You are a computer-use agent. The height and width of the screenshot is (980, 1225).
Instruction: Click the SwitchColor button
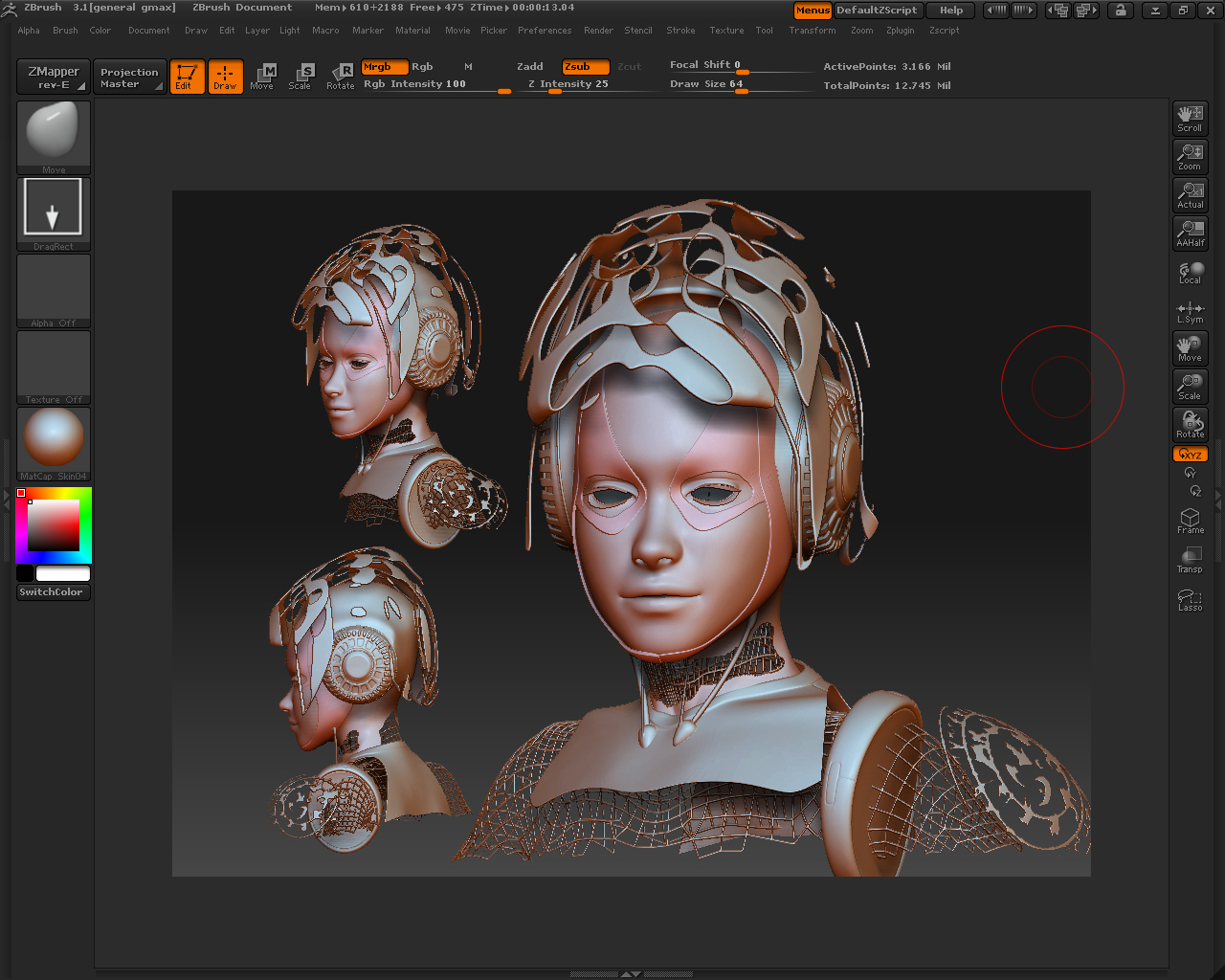click(54, 592)
